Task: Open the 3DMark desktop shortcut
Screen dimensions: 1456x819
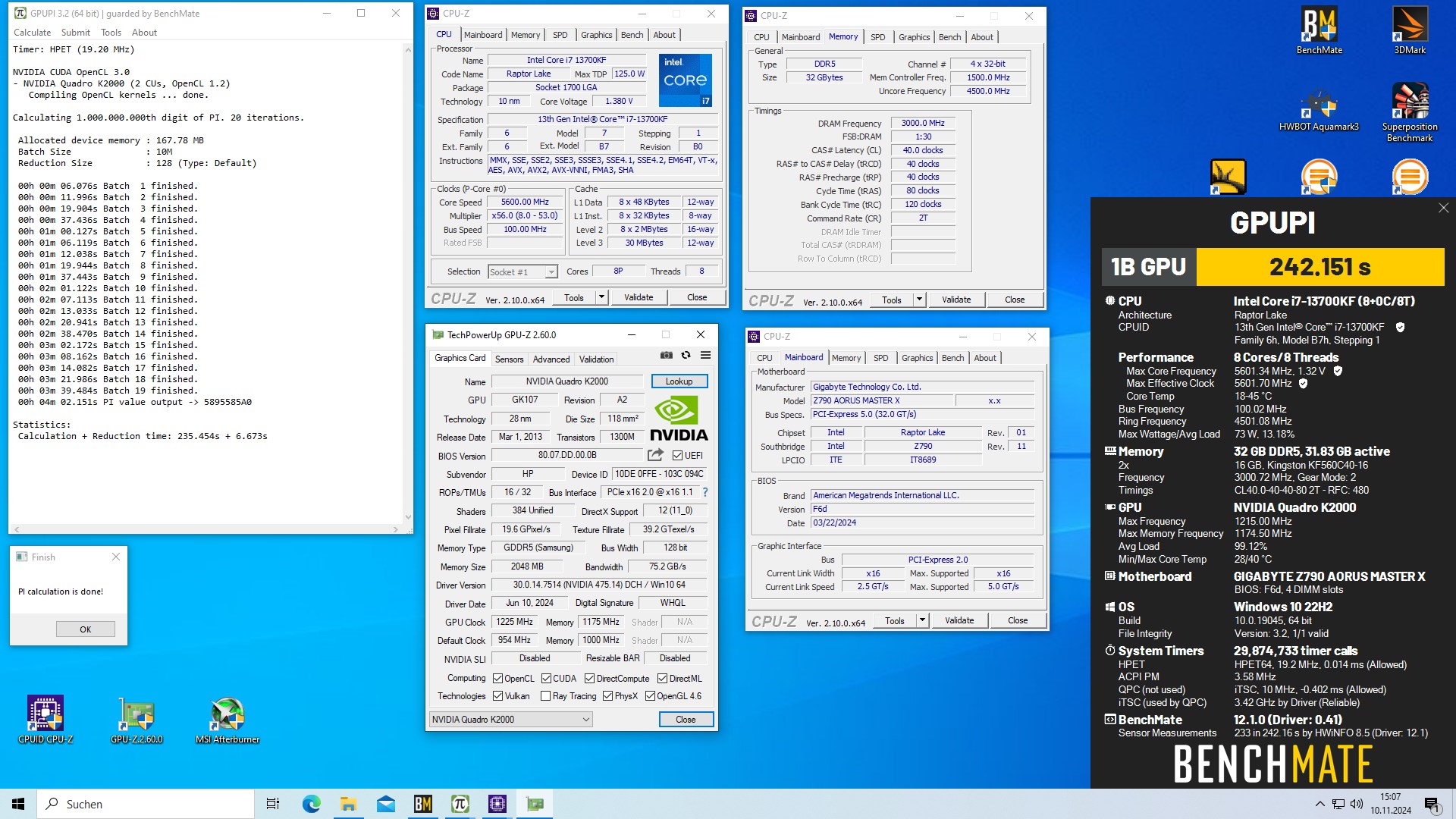Action: [x=1410, y=30]
